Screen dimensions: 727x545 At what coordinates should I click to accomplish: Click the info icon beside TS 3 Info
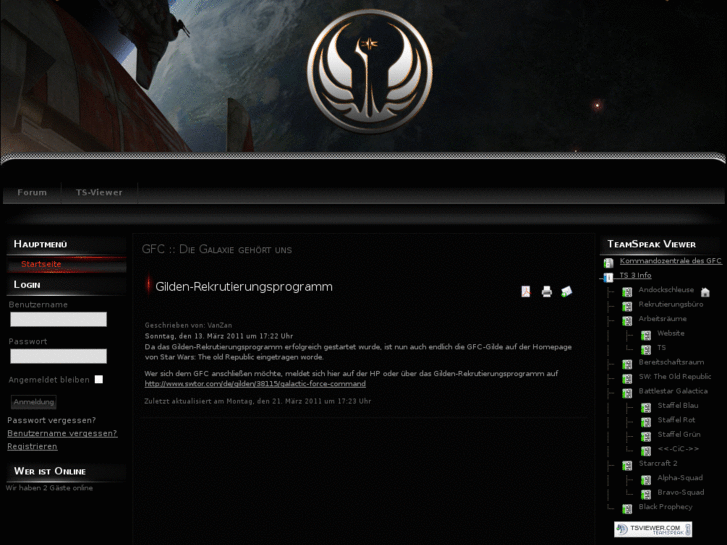(x=608, y=277)
